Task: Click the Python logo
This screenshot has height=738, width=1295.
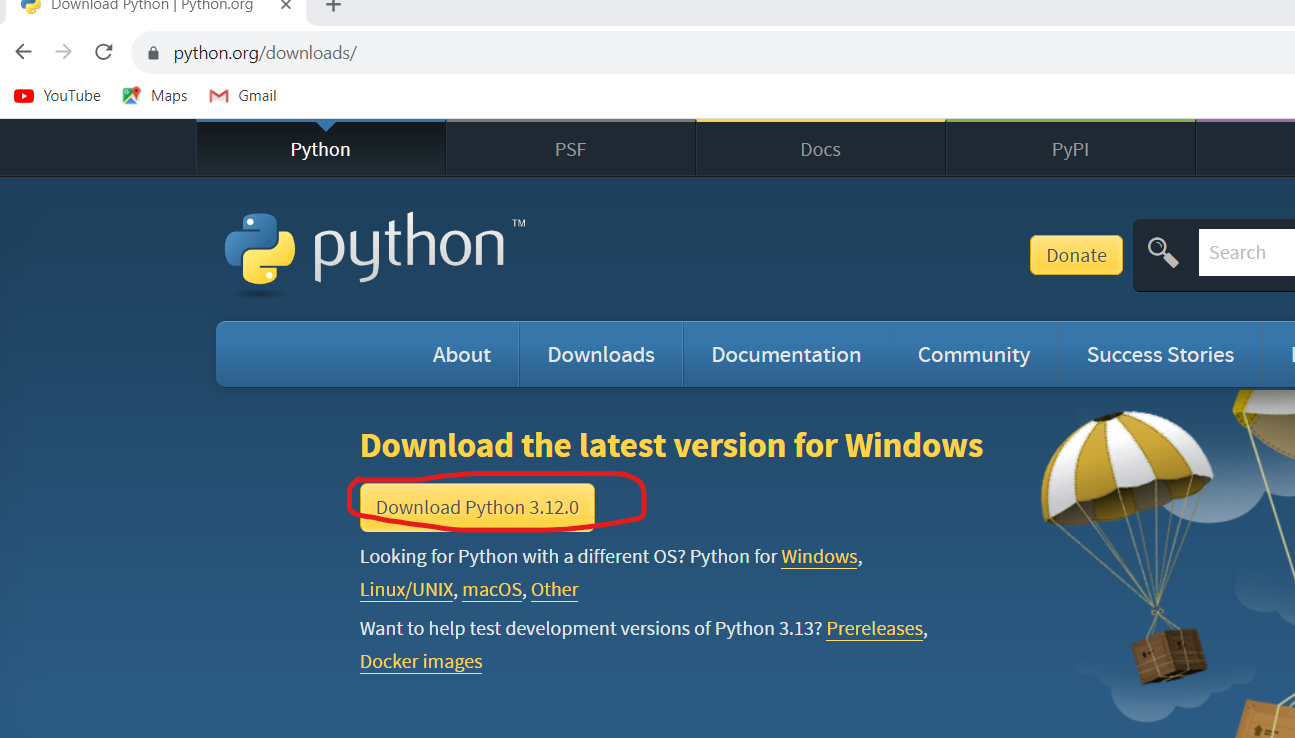Action: tap(375, 253)
